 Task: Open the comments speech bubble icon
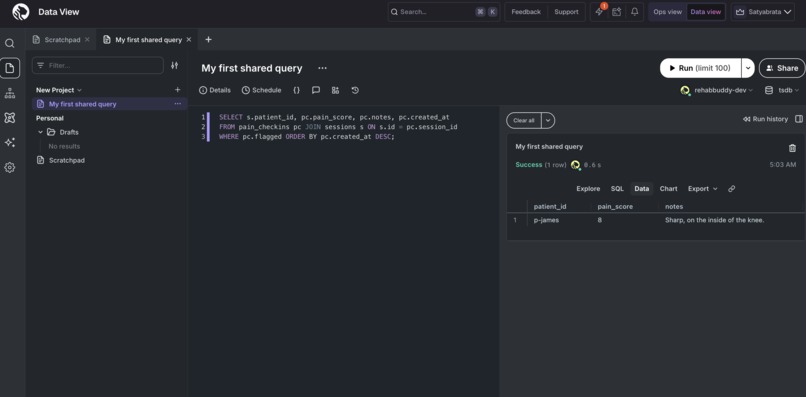316,90
